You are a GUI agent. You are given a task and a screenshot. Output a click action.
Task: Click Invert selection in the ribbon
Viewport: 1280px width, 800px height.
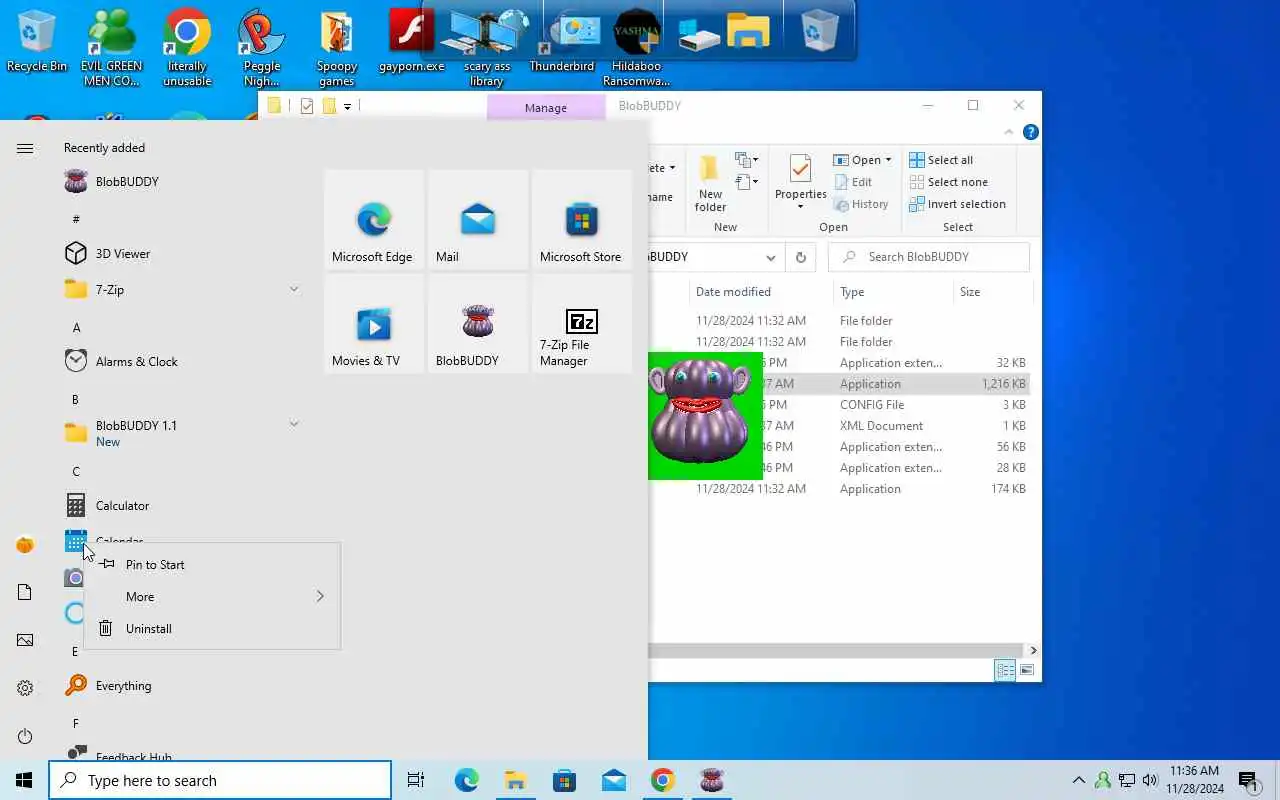tap(958, 204)
